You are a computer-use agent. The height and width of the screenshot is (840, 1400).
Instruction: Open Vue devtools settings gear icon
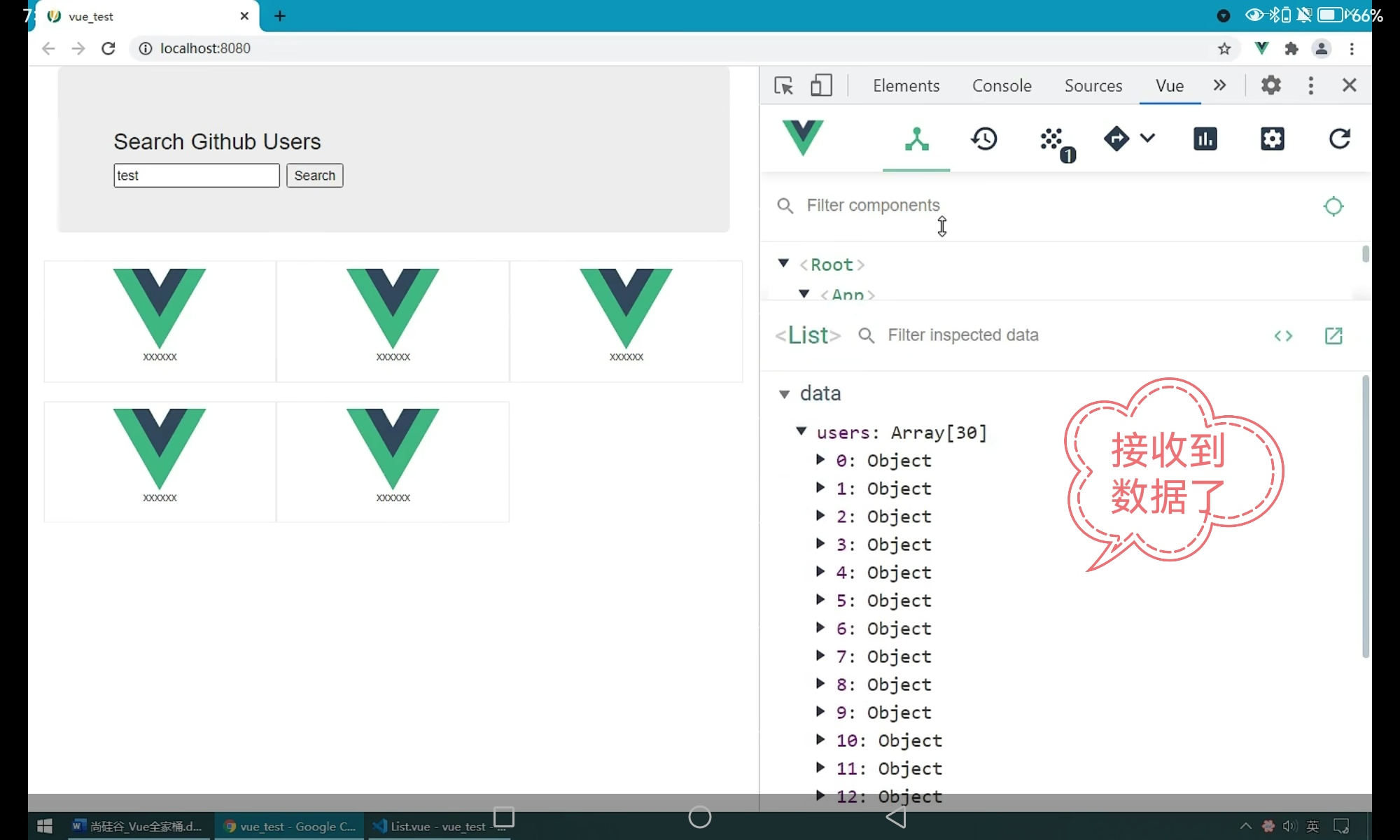pyautogui.click(x=1272, y=139)
